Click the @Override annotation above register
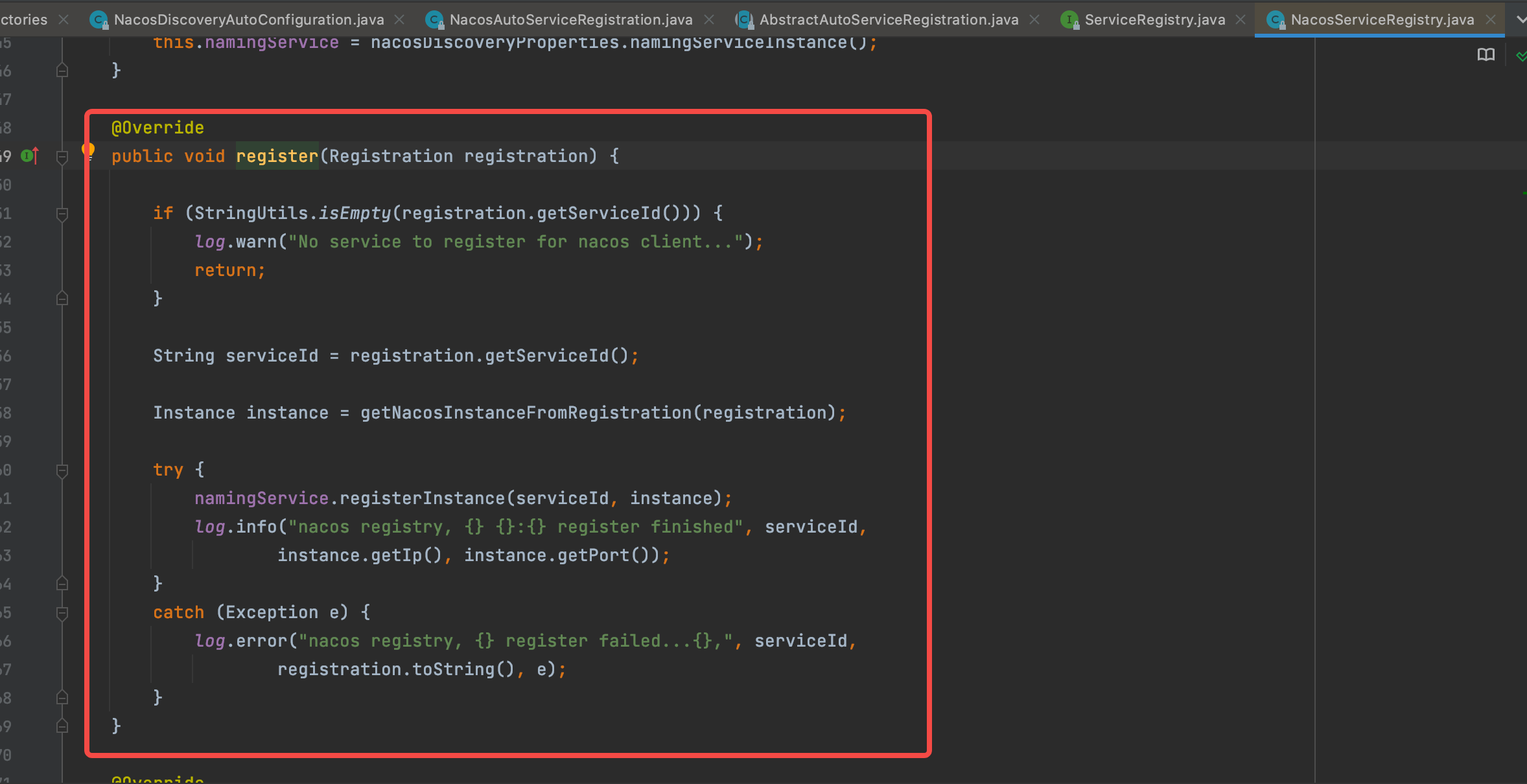The height and width of the screenshot is (784, 1527). tap(157, 128)
